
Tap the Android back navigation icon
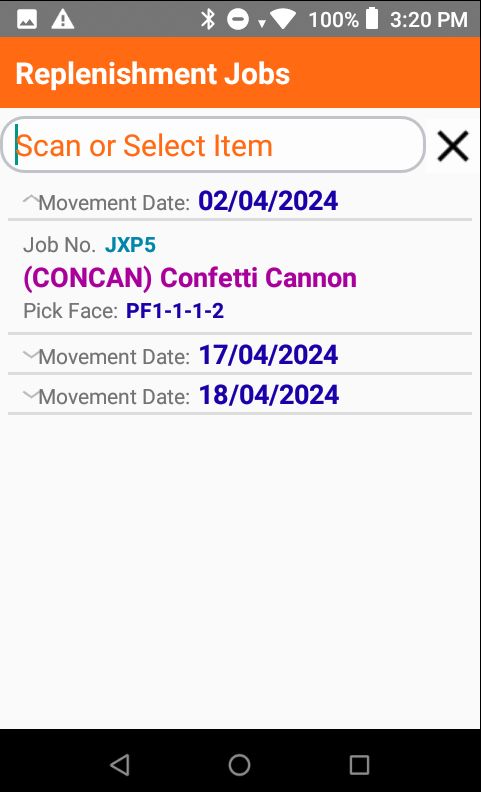(120, 764)
